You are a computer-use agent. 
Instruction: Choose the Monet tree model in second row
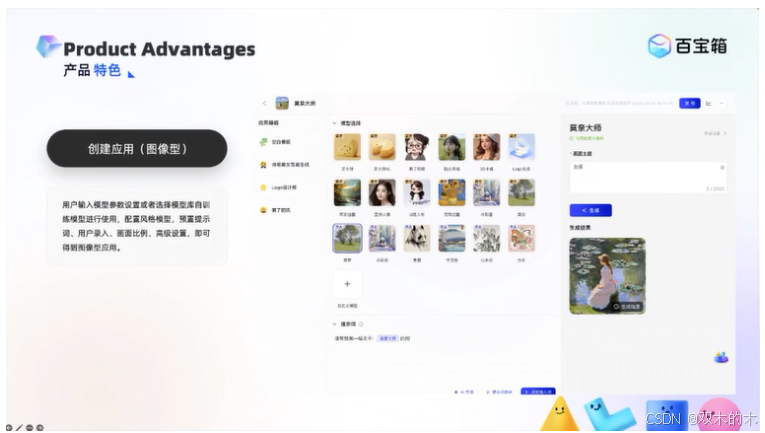click(x=522, y=193)
